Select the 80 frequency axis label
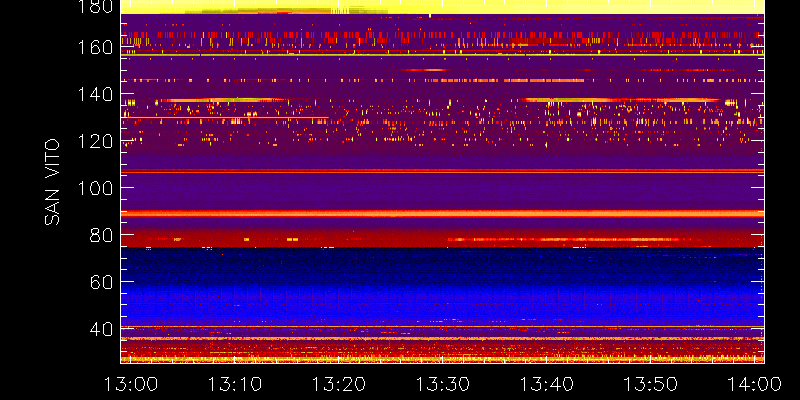This screenshot has width=800, height=400. click(x=101, y=235)
